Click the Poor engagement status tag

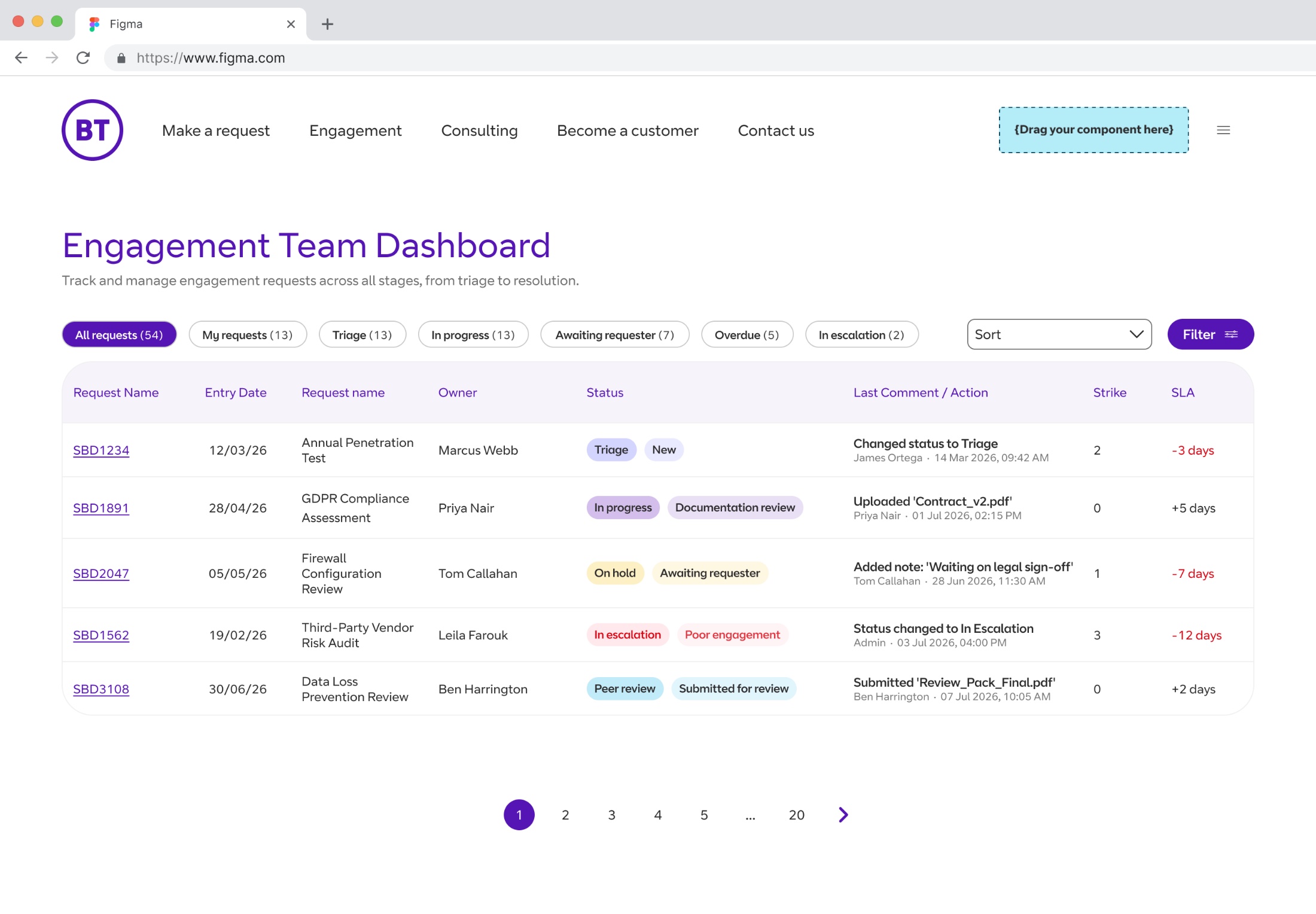tap(732, 635)
